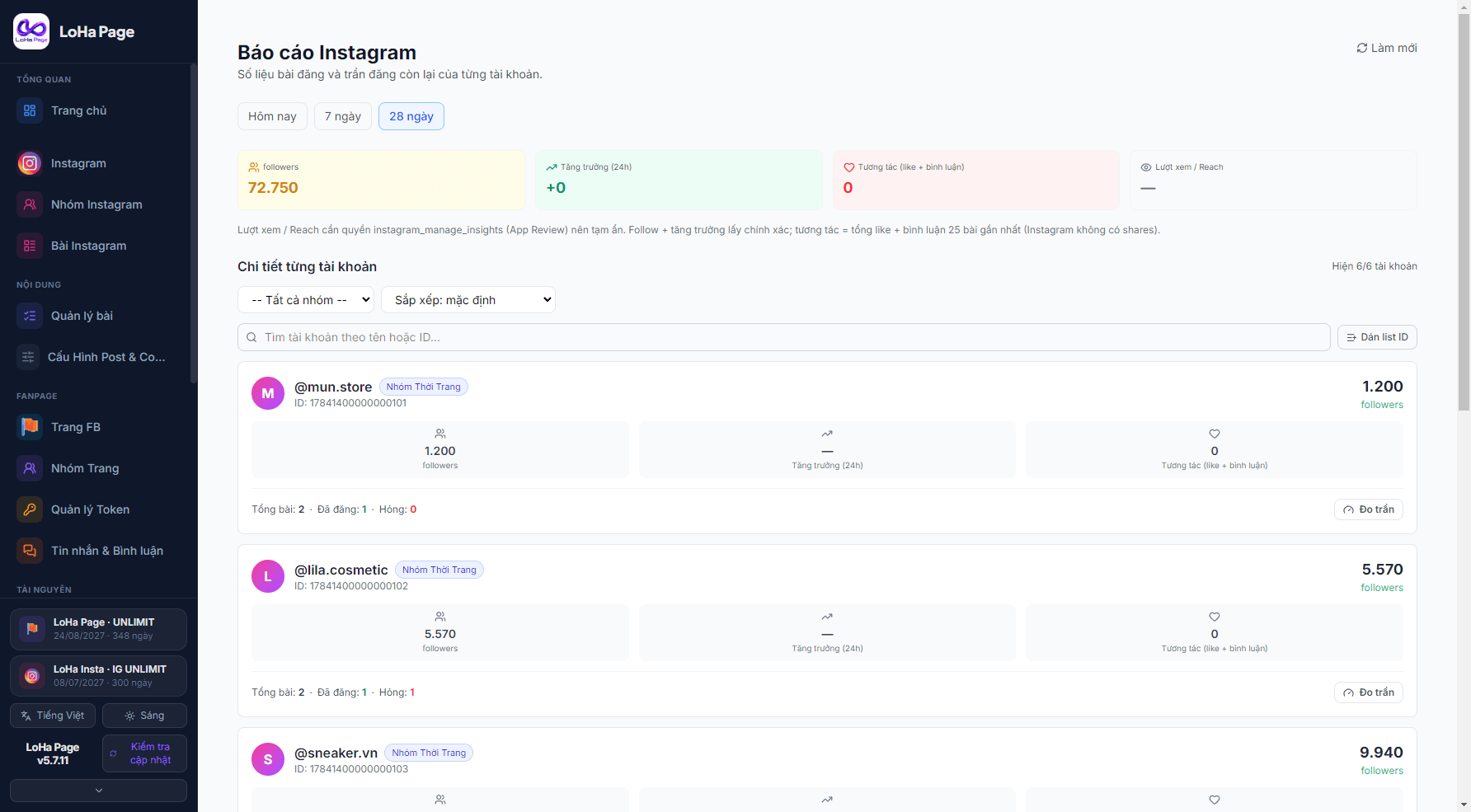Click the 72.750 followers total value
Image resolution: width=1471 pixels, height=812 pixels.
point(273,188)
